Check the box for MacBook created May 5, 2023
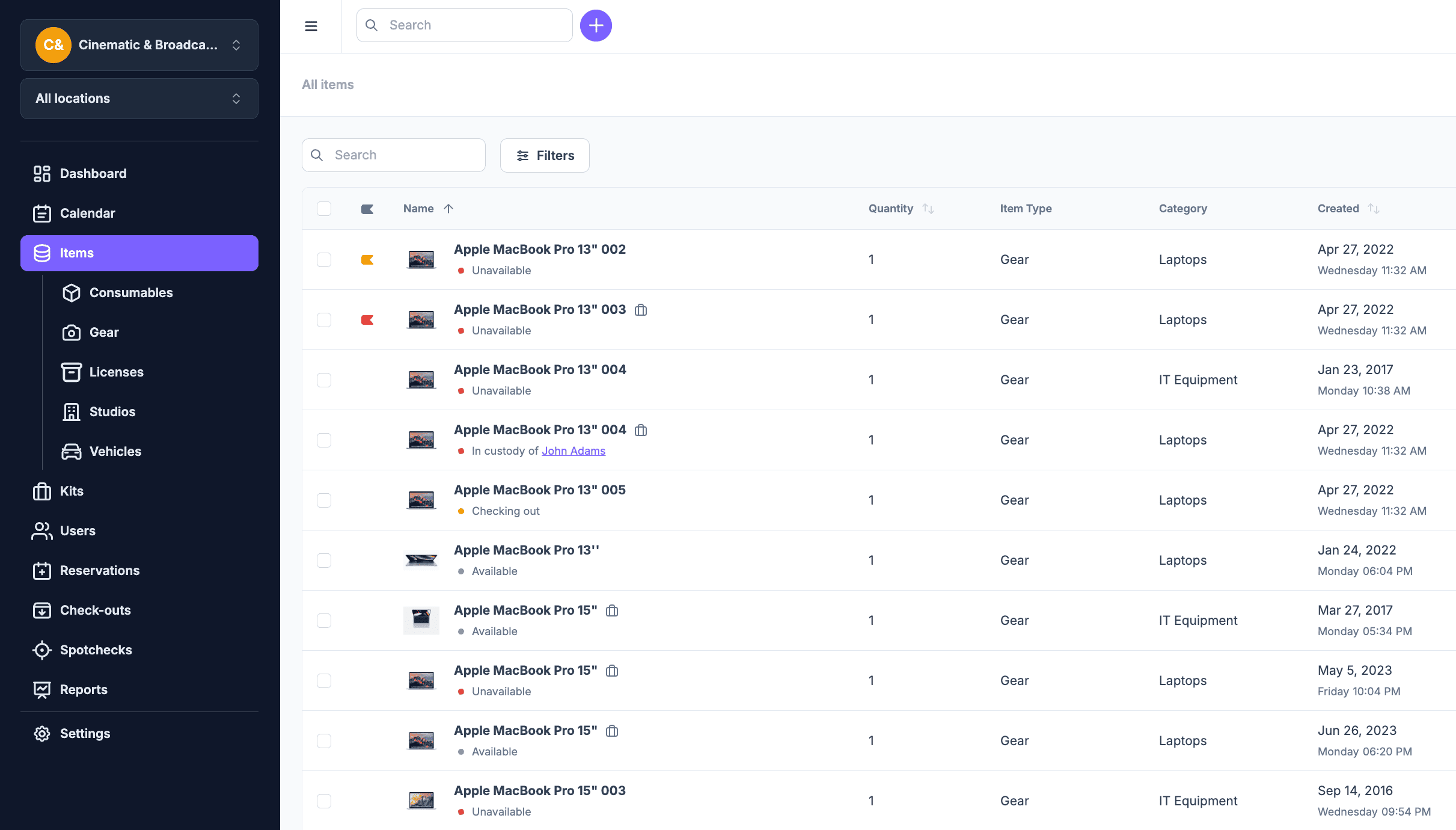 click(x=324, y=681)
